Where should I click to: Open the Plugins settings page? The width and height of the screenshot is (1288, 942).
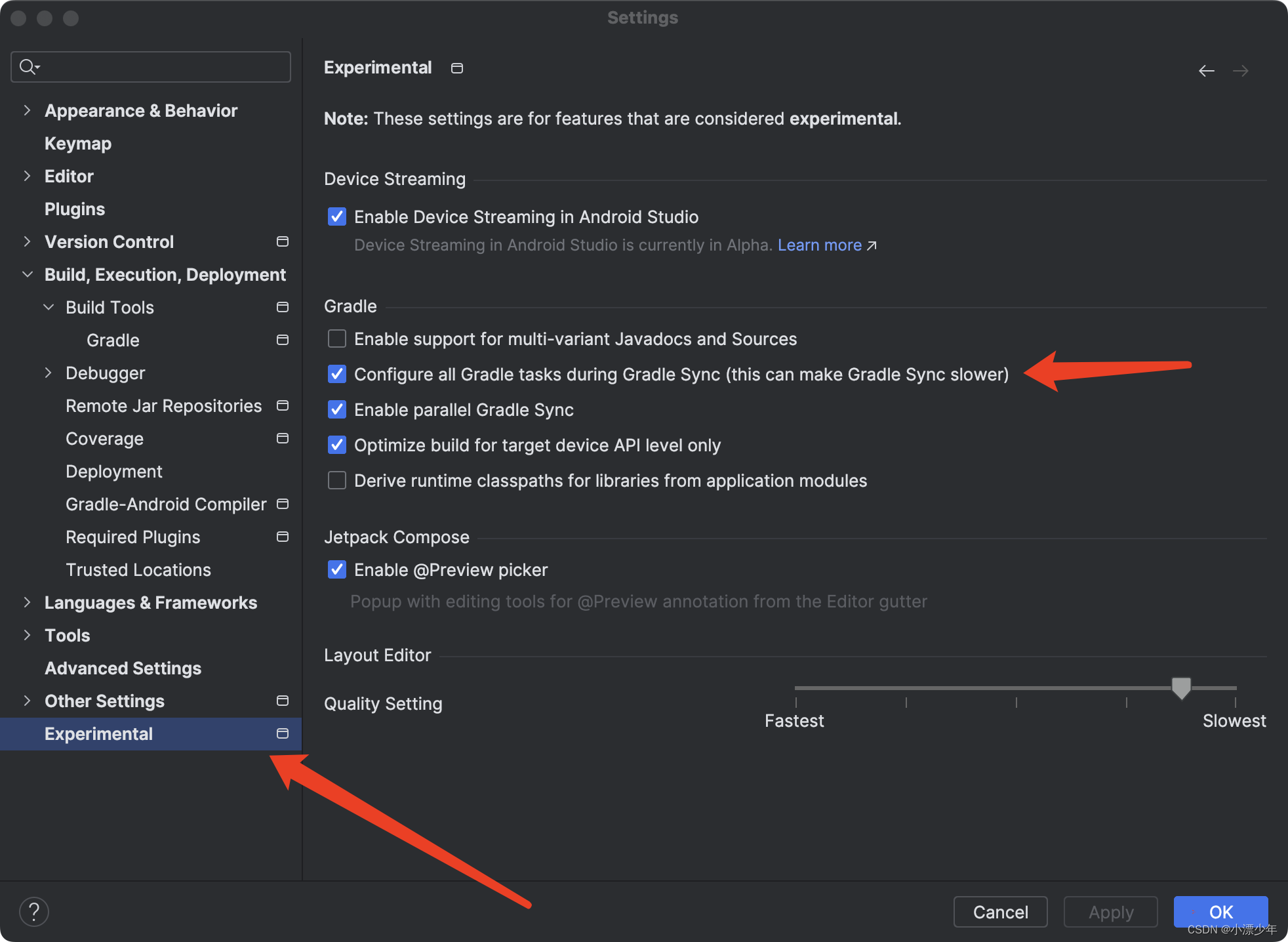point(74,209)
